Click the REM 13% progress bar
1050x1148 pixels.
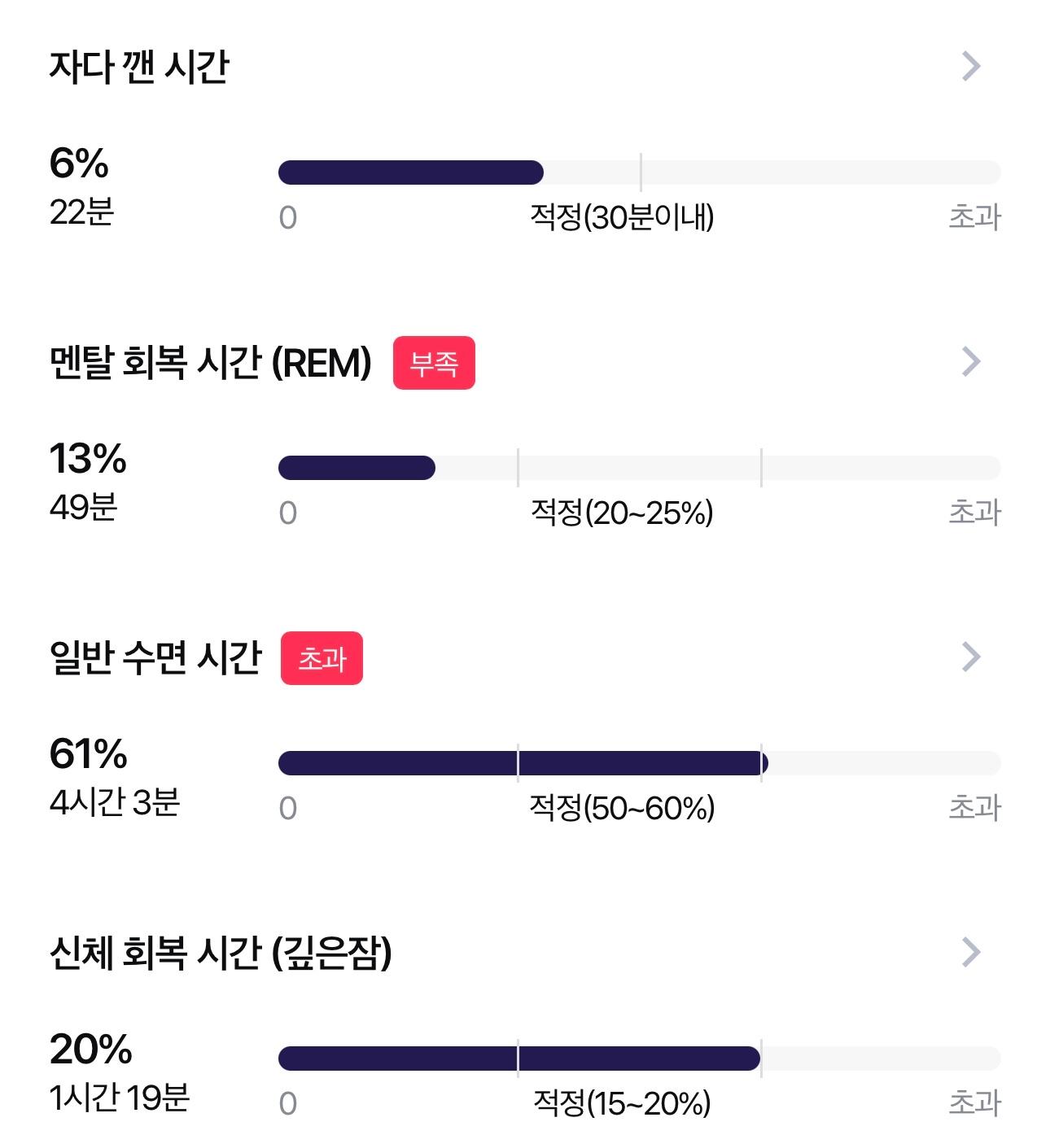(640, 468)
